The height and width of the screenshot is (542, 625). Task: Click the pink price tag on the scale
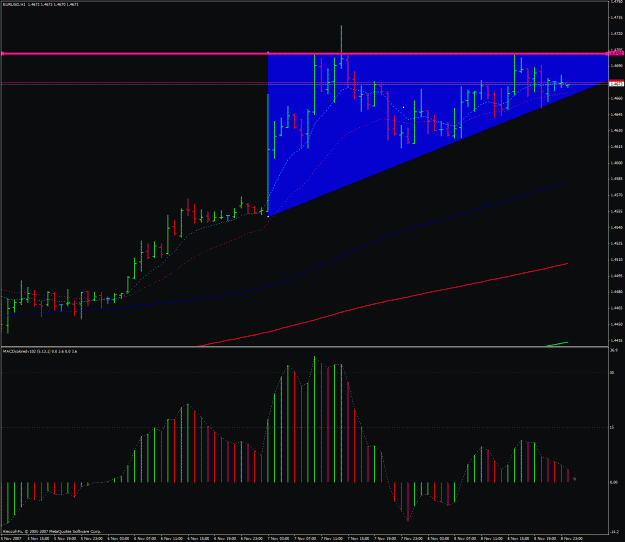pos(616,53)
